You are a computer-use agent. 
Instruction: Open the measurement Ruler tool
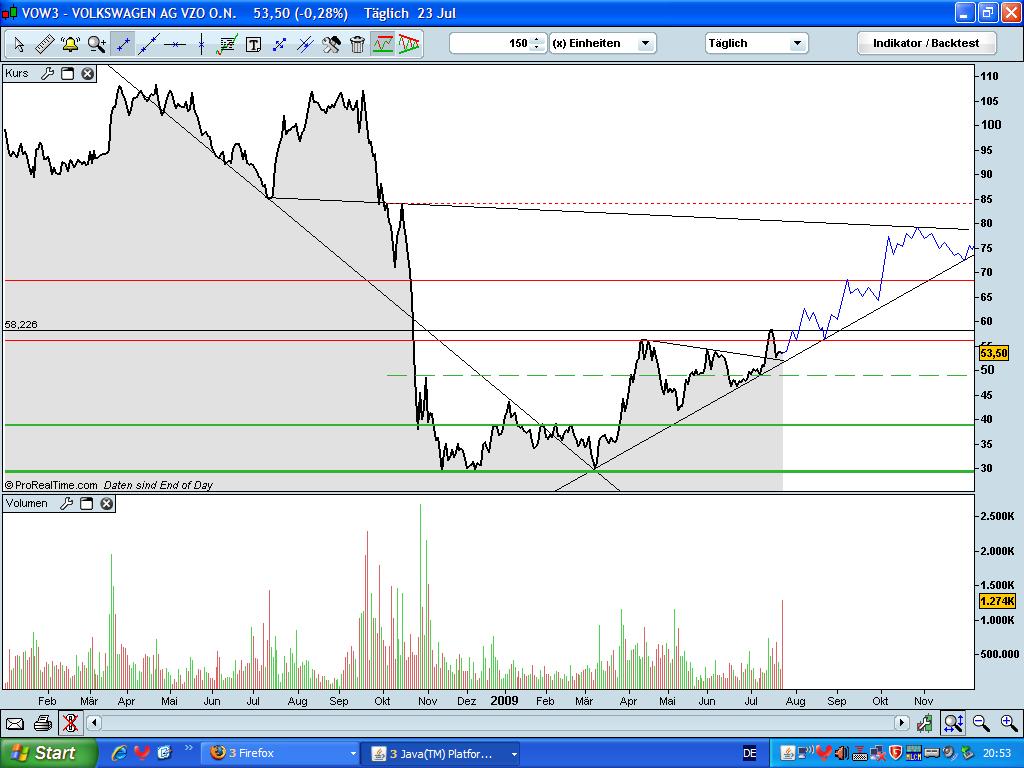(x=45, y=43)
